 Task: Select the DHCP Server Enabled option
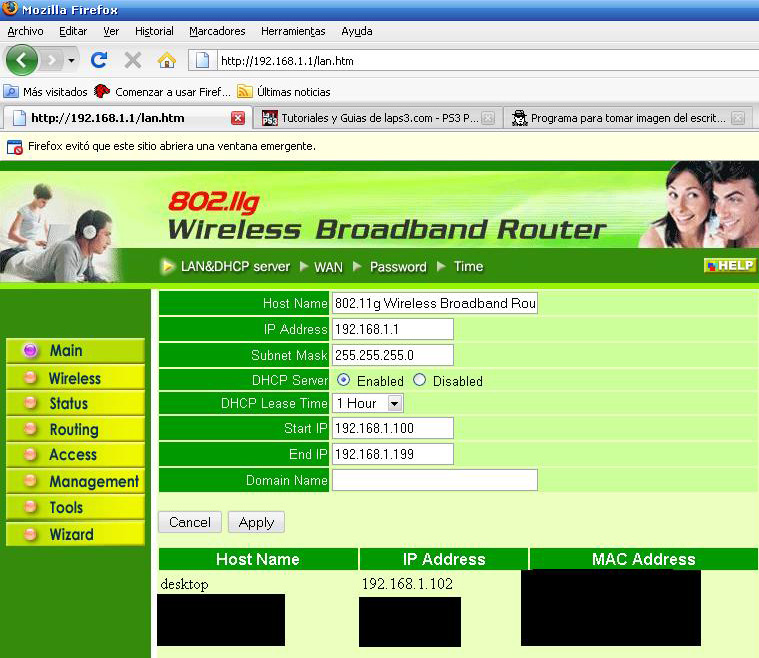(x=344, y=380)
